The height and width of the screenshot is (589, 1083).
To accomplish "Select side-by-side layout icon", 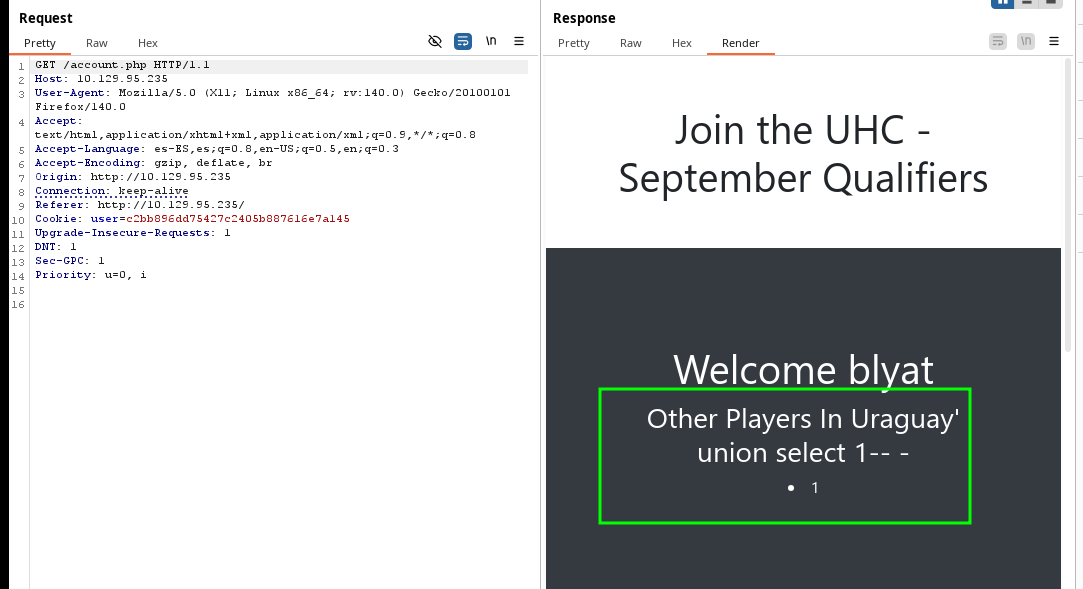I will [x=1002, y=3].
